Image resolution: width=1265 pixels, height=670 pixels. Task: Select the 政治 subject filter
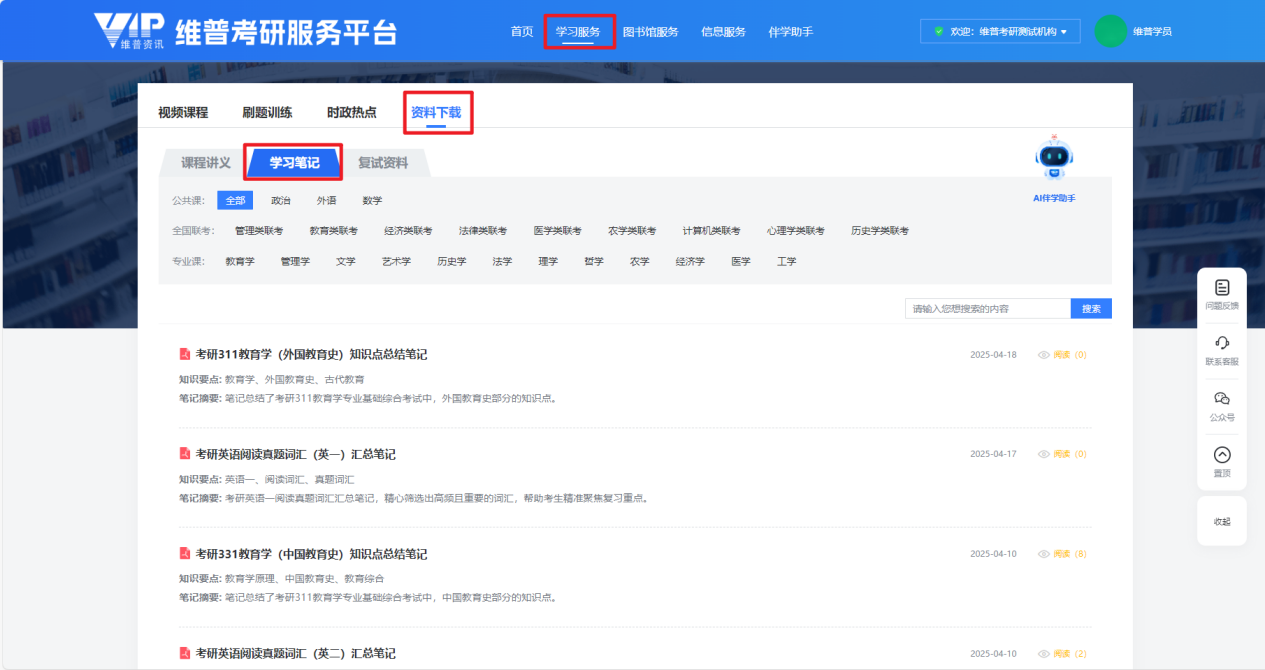point(281,200)
